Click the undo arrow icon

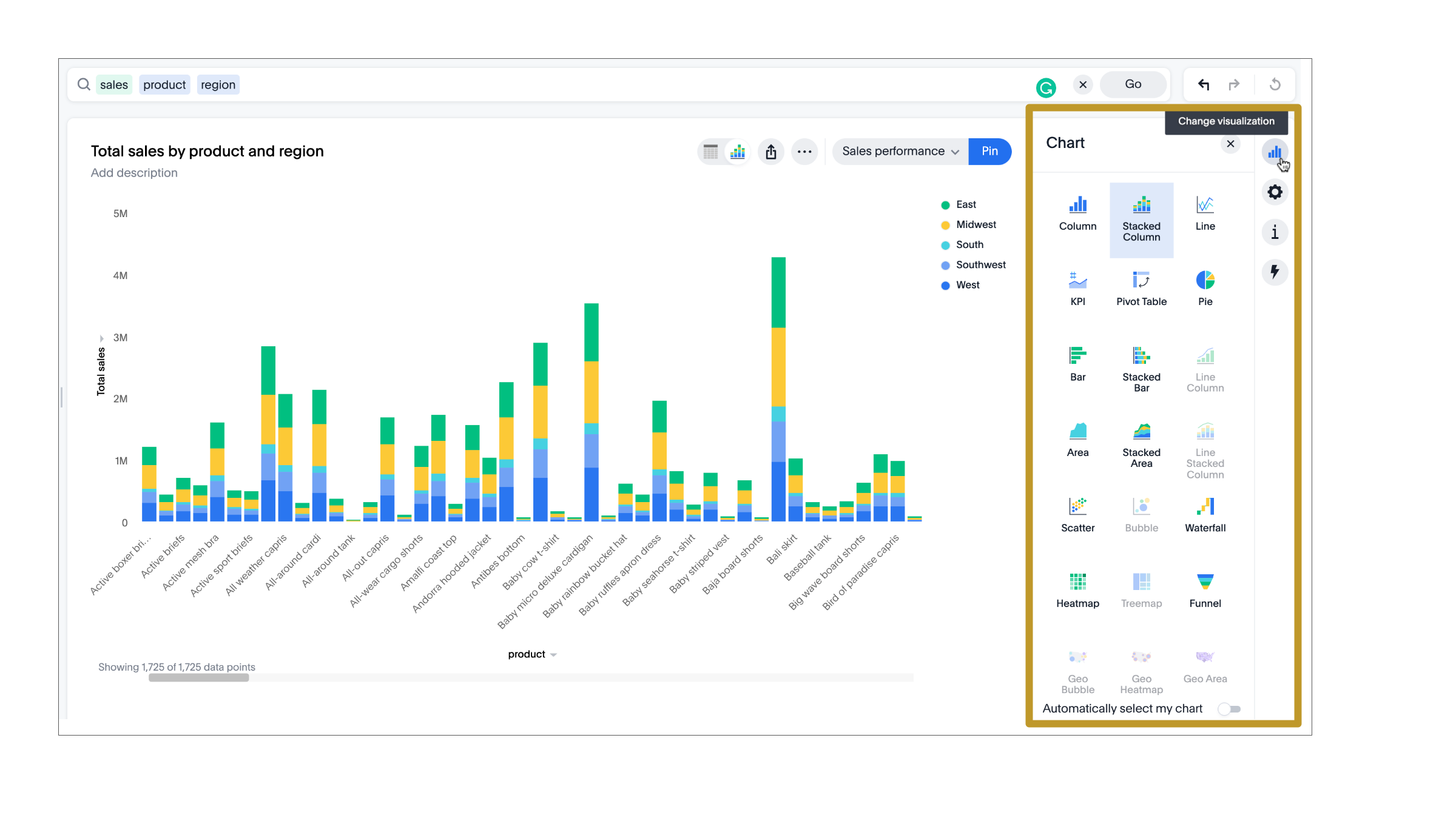[x=1204, y=84]
